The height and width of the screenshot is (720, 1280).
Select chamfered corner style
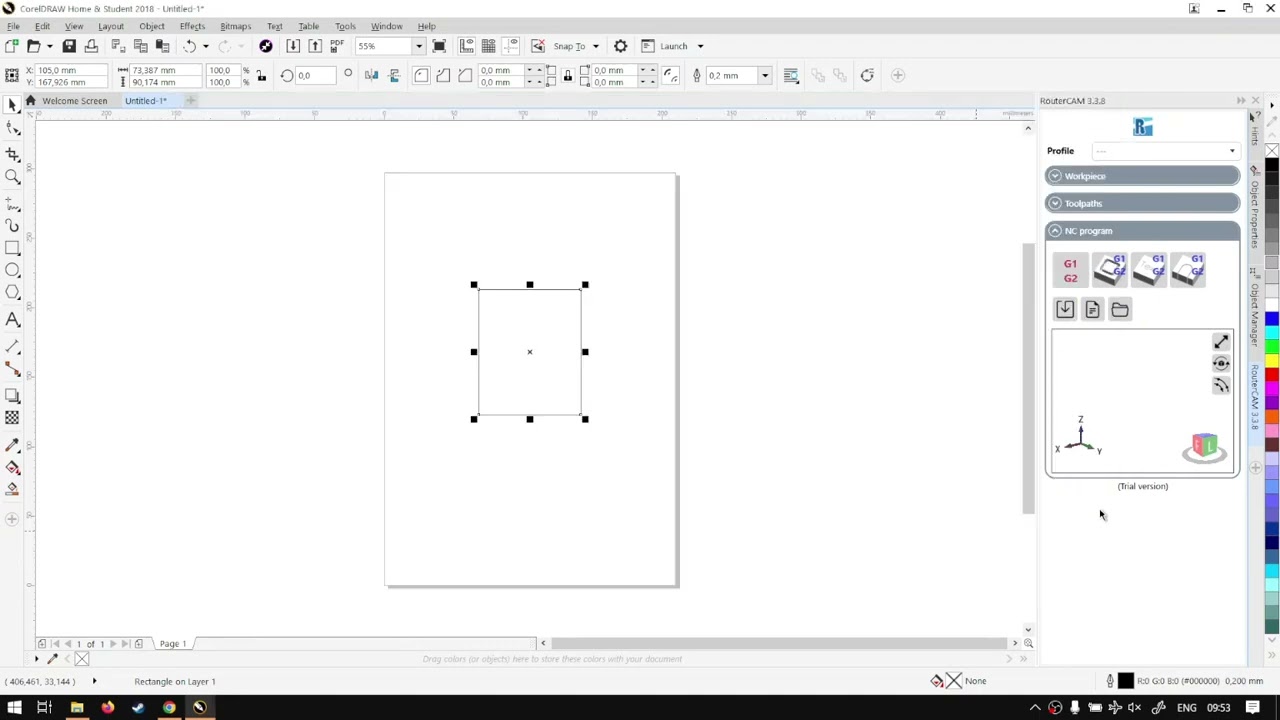point(465,76)
